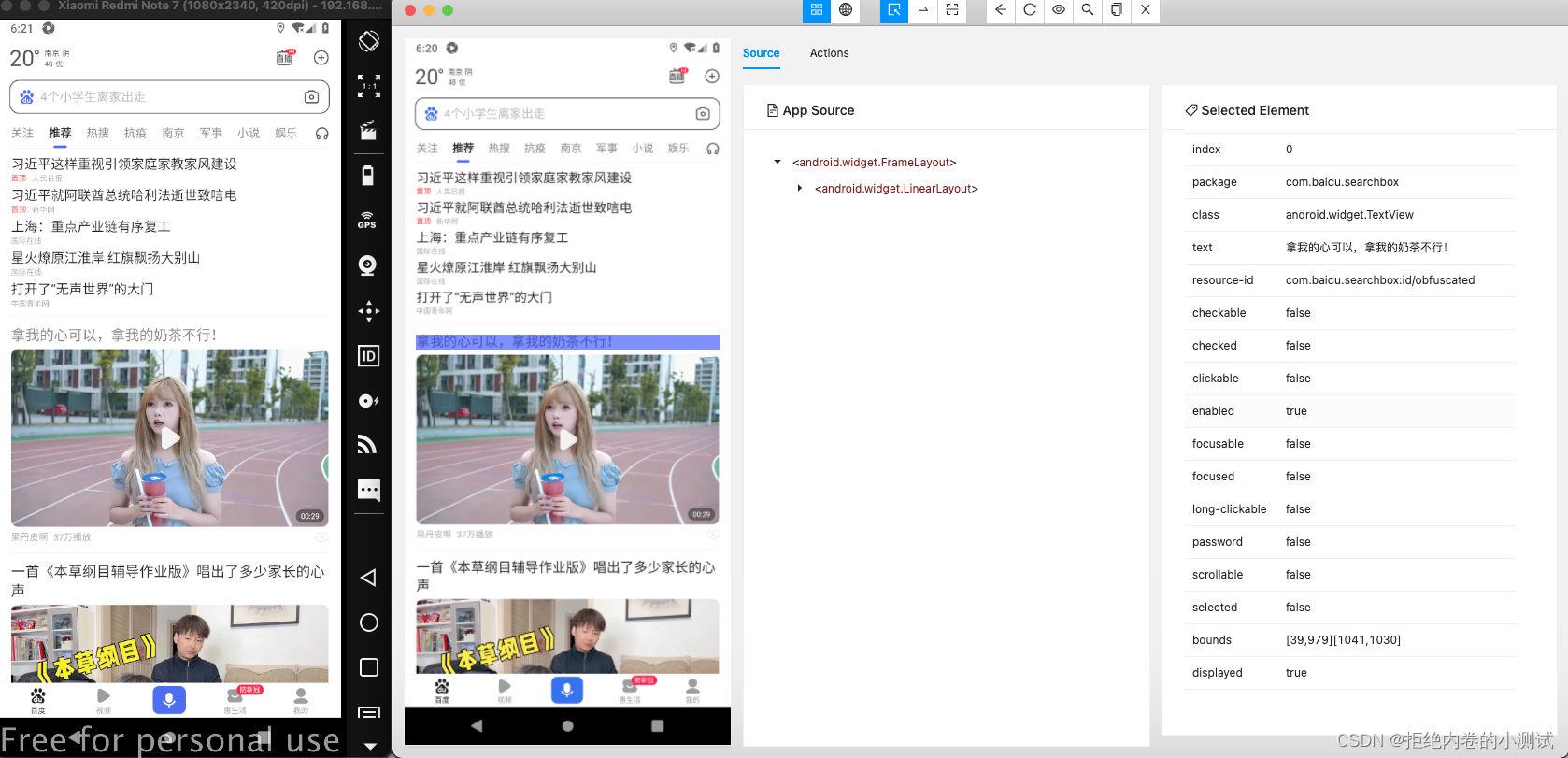Switch to Web/Hybrid App Mode globe icon

[846, 9]
